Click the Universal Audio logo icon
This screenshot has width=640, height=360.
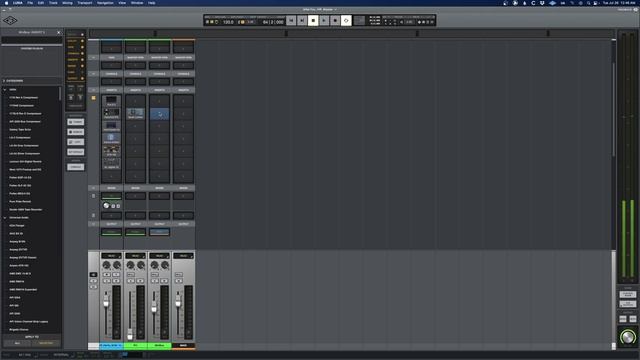[x=10, y=20]
